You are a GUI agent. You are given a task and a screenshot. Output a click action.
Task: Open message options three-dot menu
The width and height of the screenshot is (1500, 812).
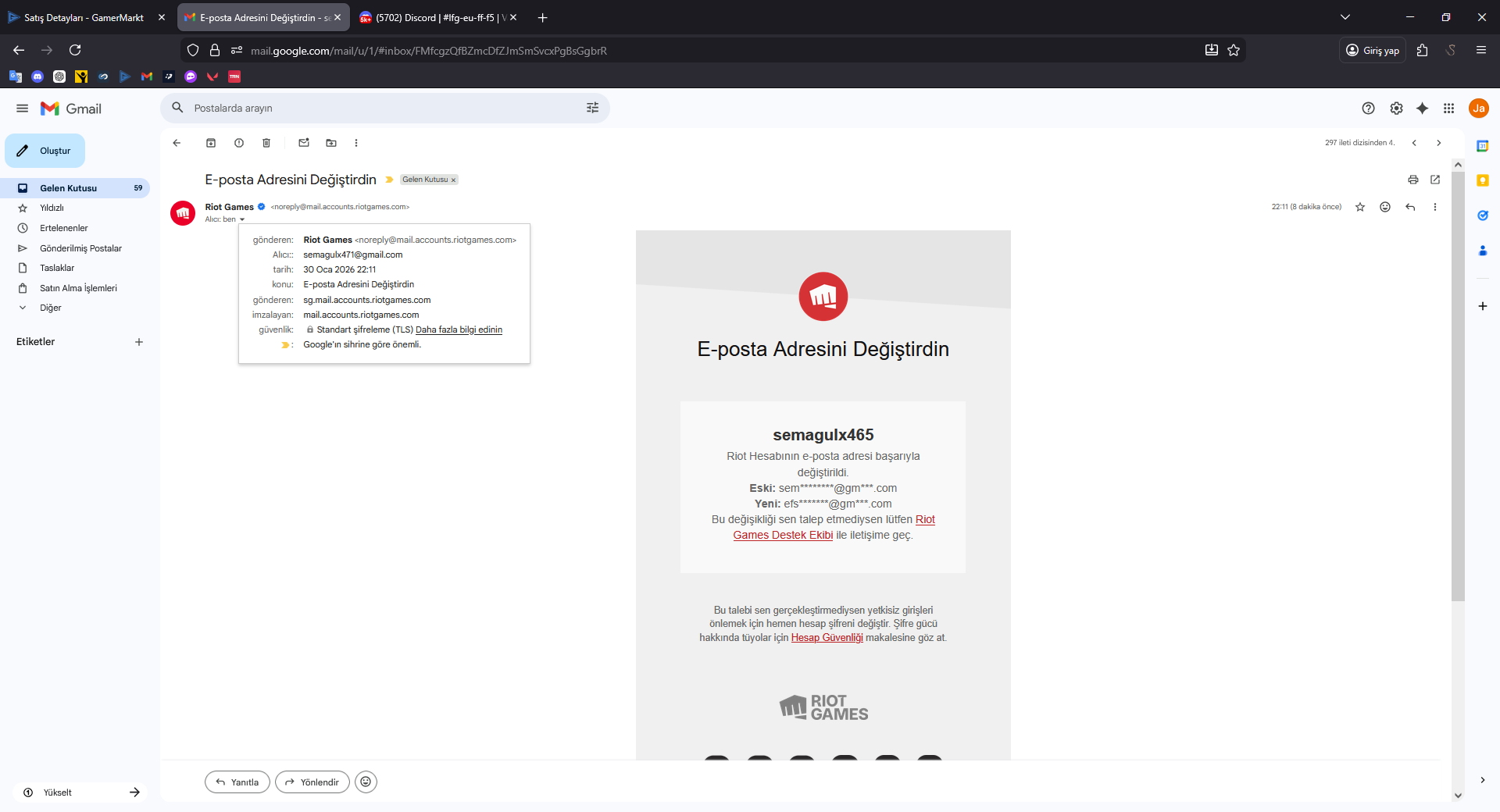coord(1435,207)
